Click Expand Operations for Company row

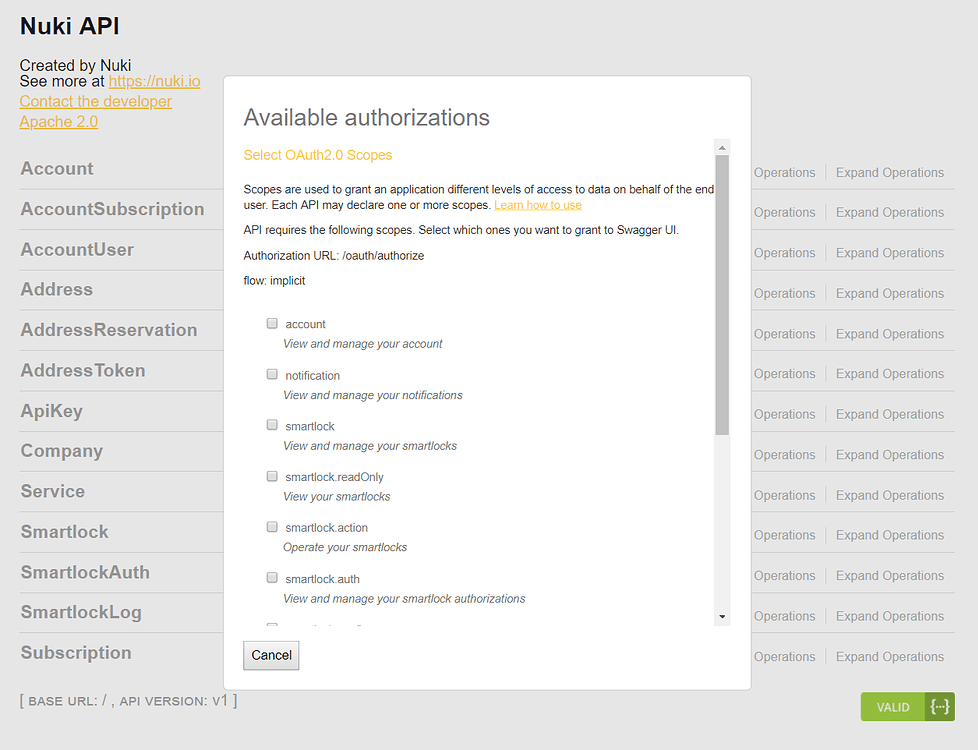(x=889, y=455)
